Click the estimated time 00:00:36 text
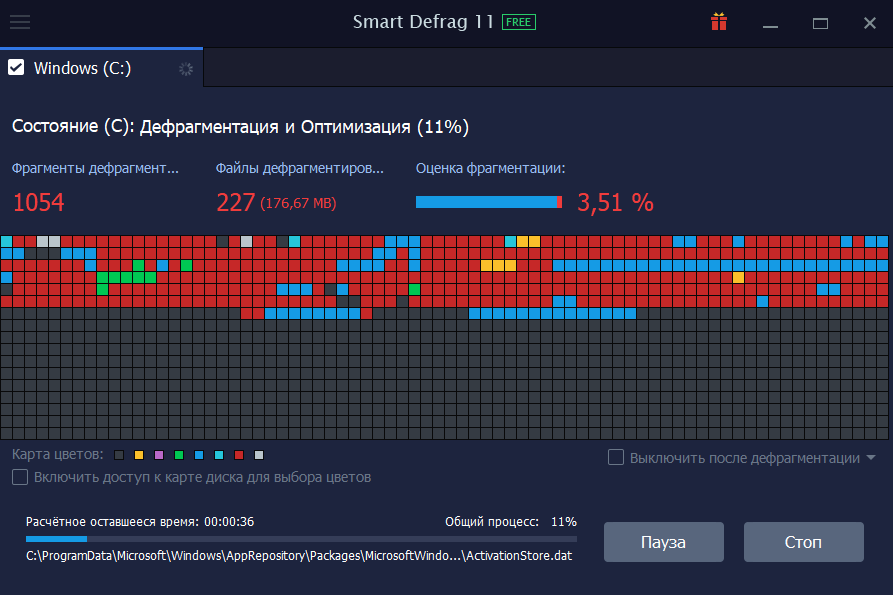 [229, 522]
